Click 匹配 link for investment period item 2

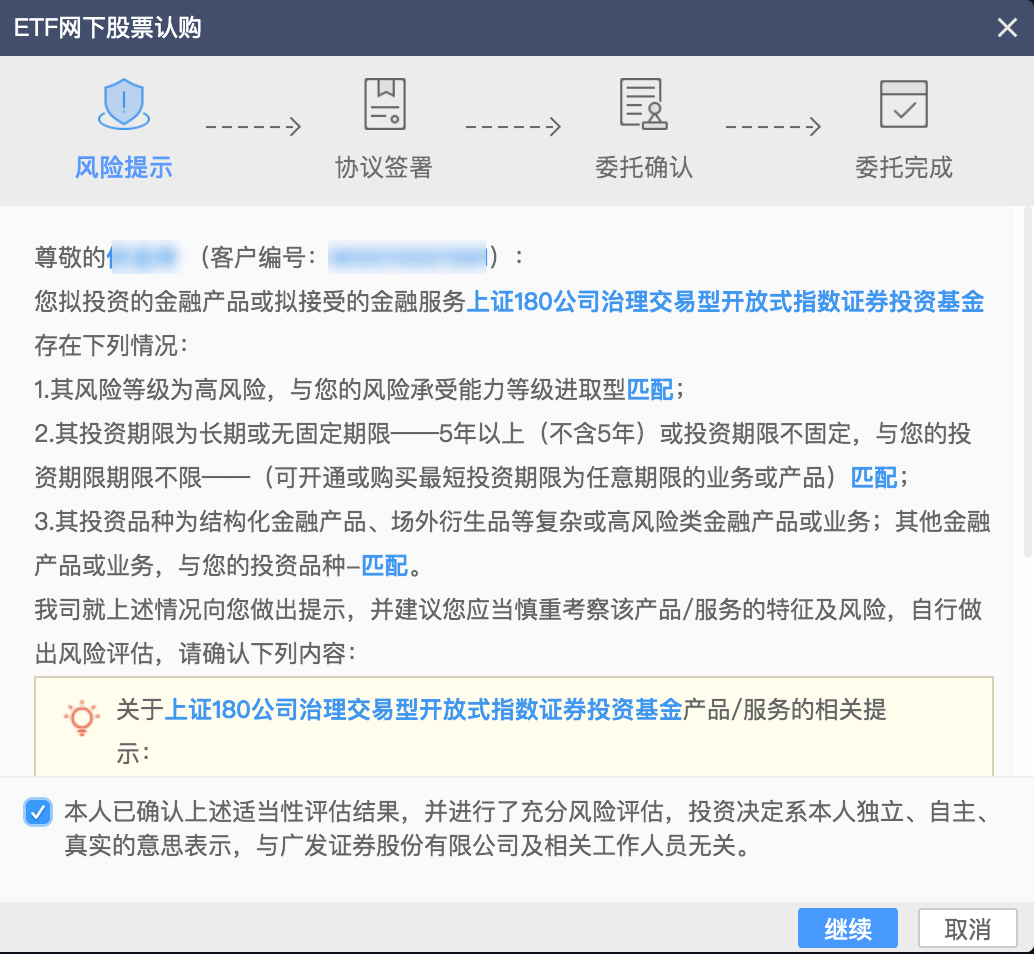click(874, 478)
